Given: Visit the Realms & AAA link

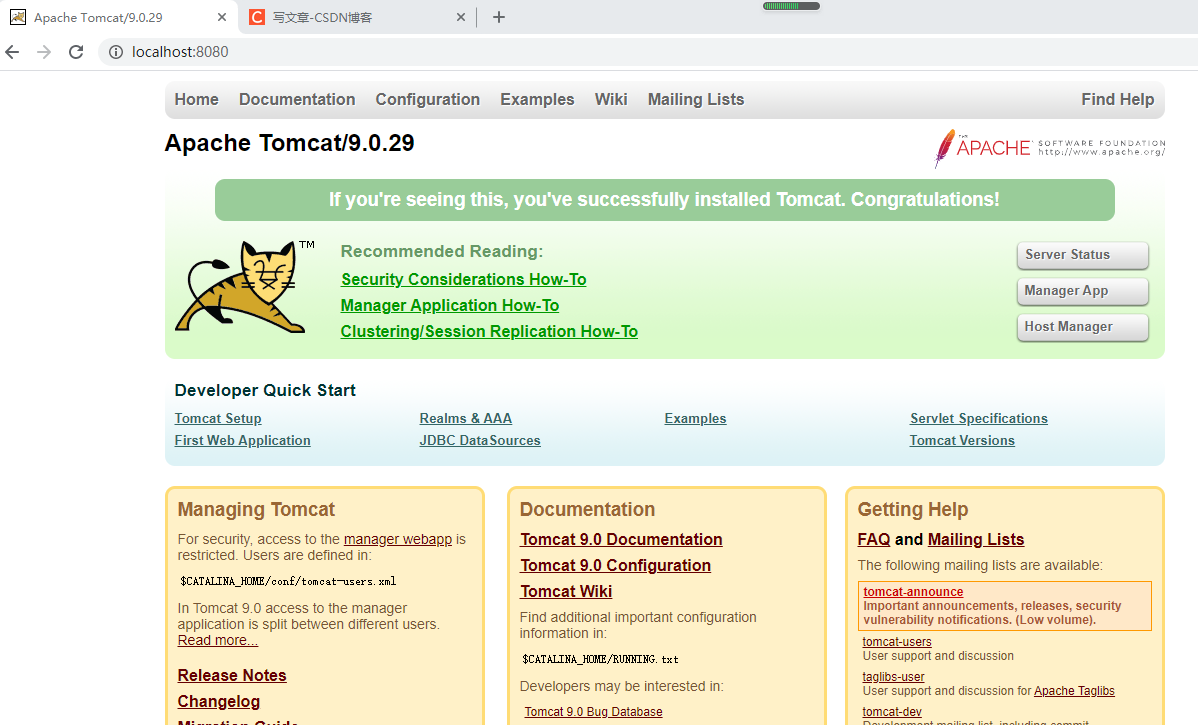Looking at the screenshot, I should pyautogui.click(x=465, y=419).
